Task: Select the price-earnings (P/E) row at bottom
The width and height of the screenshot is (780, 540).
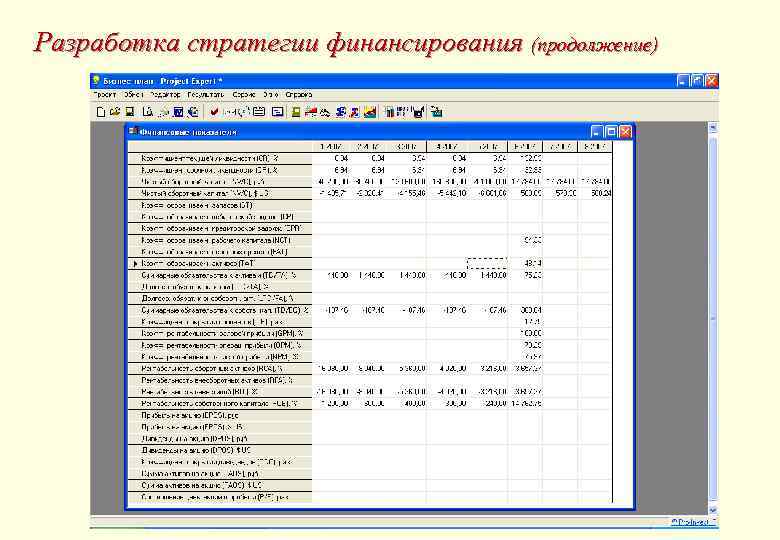Action: pyautogui.click(x=220, y=497)
